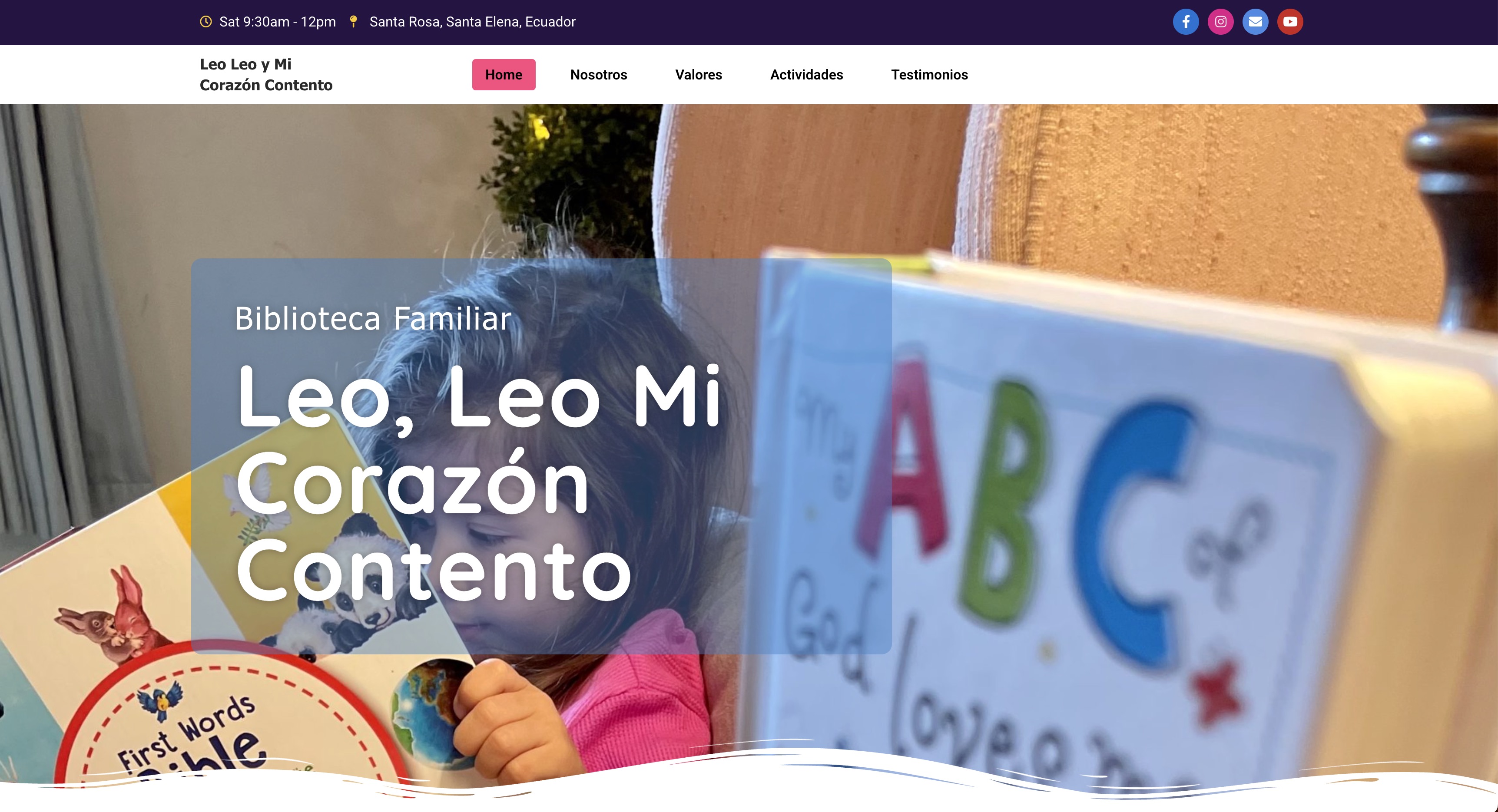Click the Leo Leo y Mi Corazón Contento logo
The width and height of the screenshot is (1498, 812).
coord(266,74)
